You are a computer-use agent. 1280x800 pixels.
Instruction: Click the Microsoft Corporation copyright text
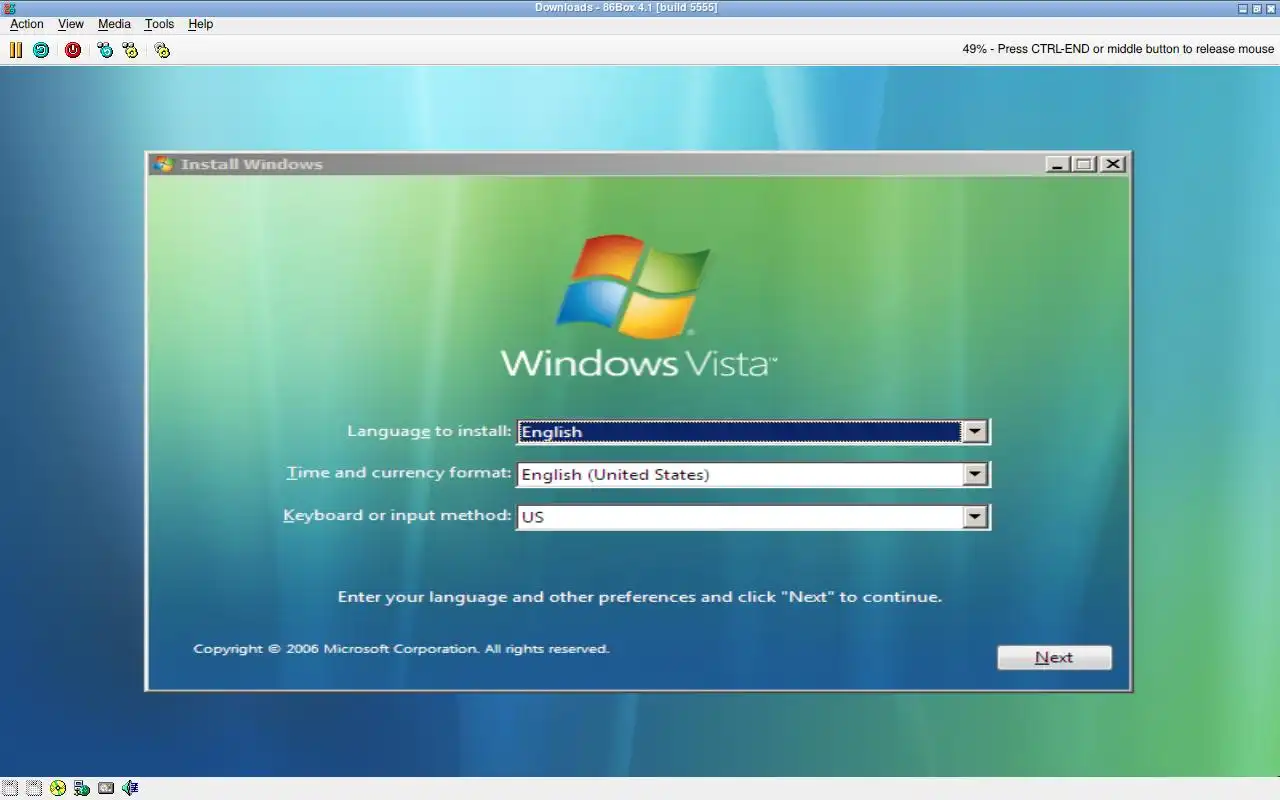tap(401, 649)
